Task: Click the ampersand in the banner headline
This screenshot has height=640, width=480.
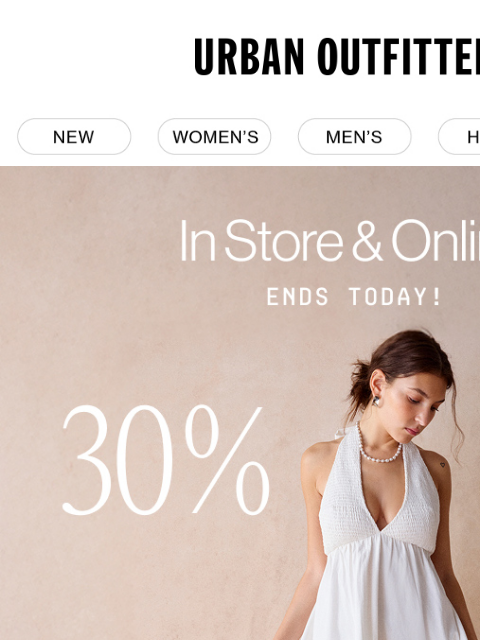Action: coord(367,241)
